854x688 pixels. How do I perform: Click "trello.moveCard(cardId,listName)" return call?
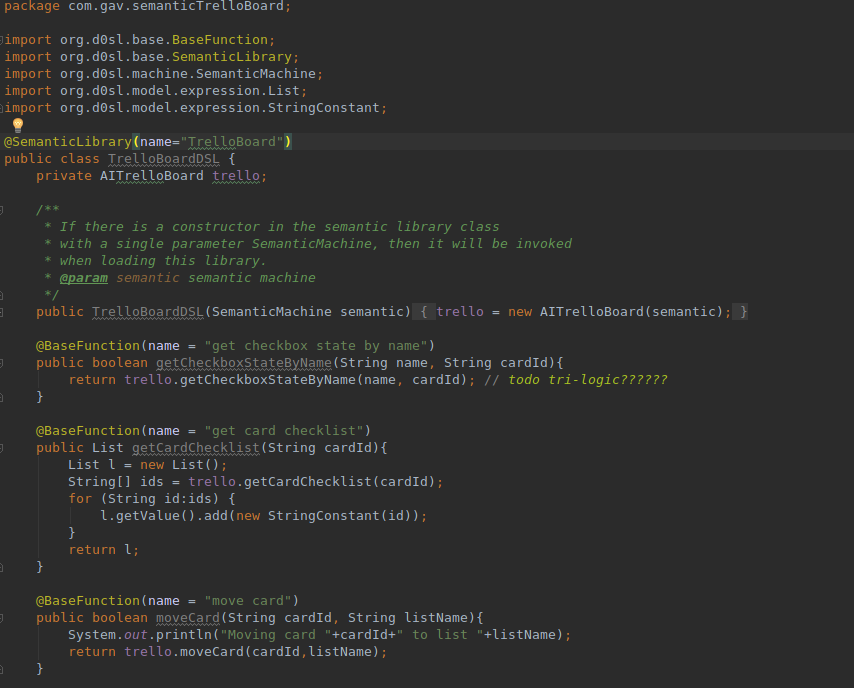pyautogui.click(x=252, y=652)
